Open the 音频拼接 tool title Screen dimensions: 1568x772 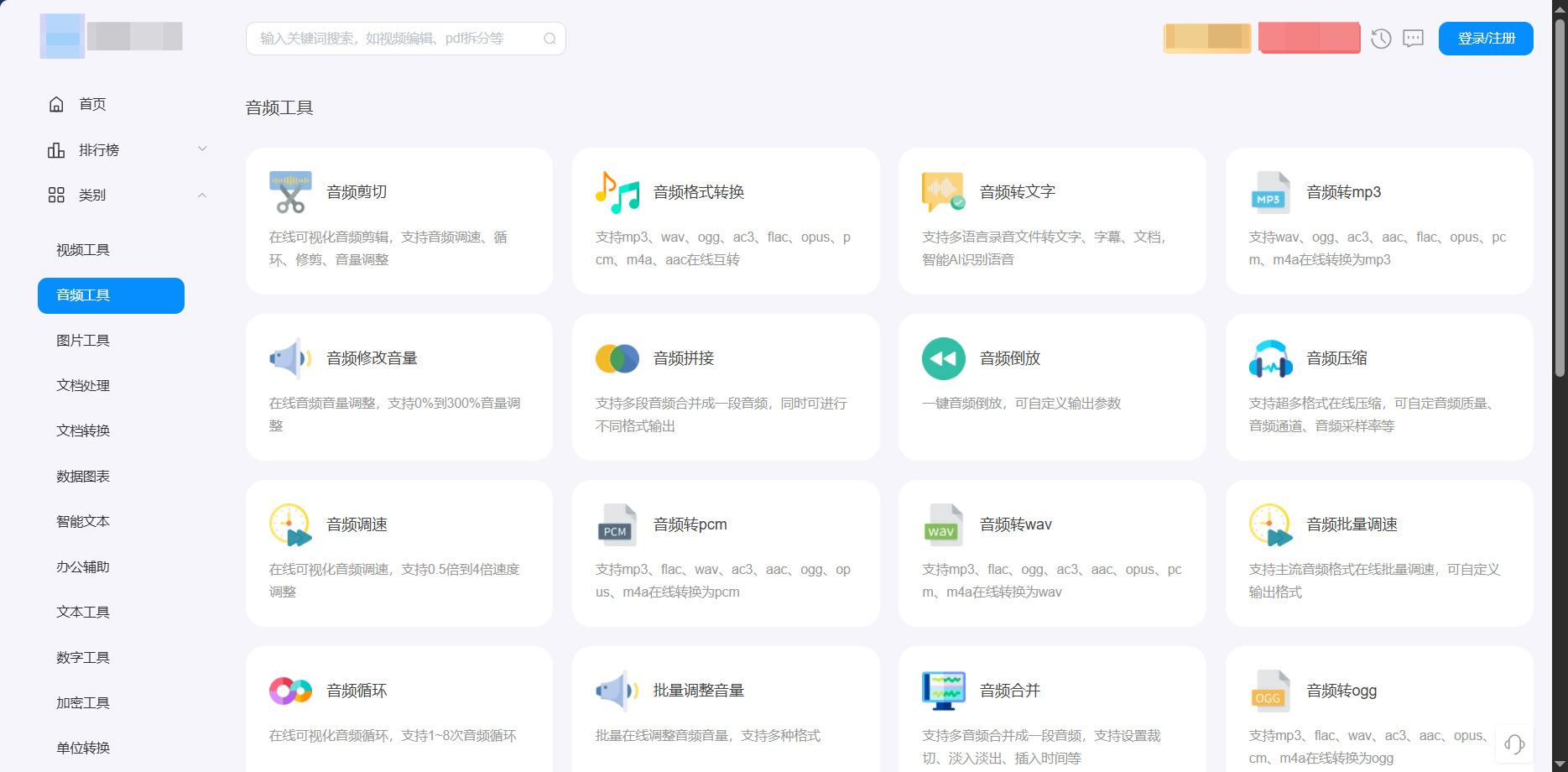coord(684,358)
